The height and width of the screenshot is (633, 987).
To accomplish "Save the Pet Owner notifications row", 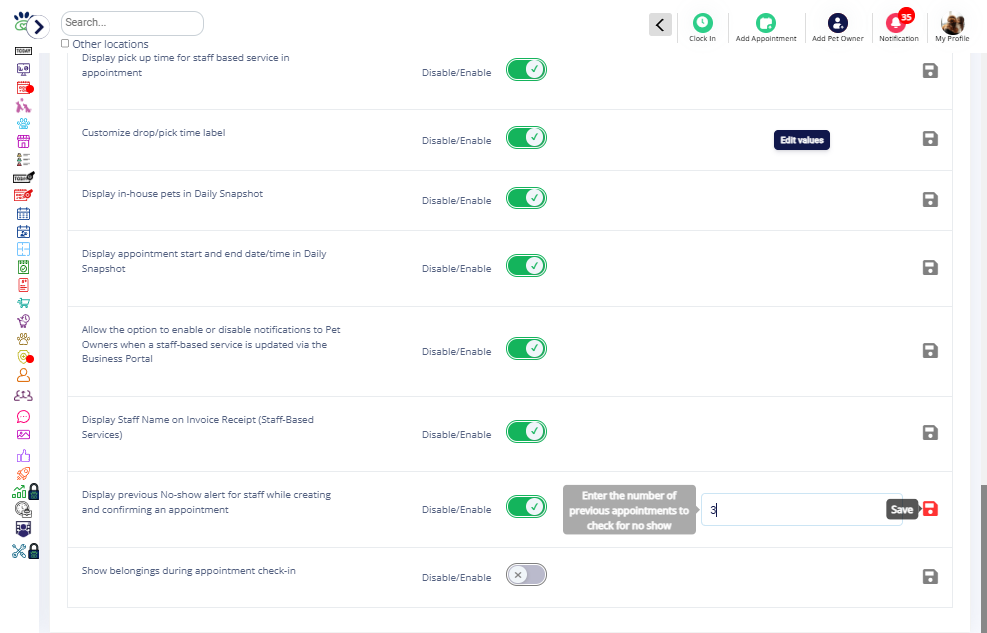I will tap(930, 350).
